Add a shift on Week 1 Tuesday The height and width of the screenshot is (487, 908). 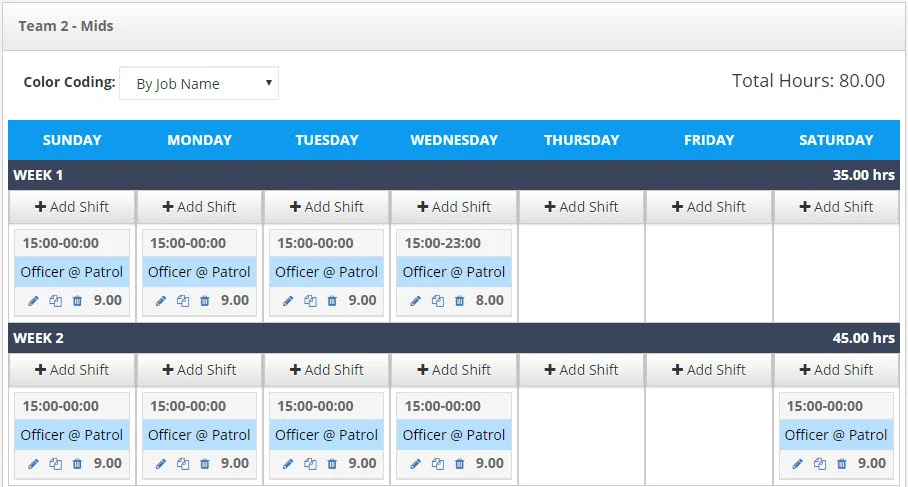(x=327, y=207)
